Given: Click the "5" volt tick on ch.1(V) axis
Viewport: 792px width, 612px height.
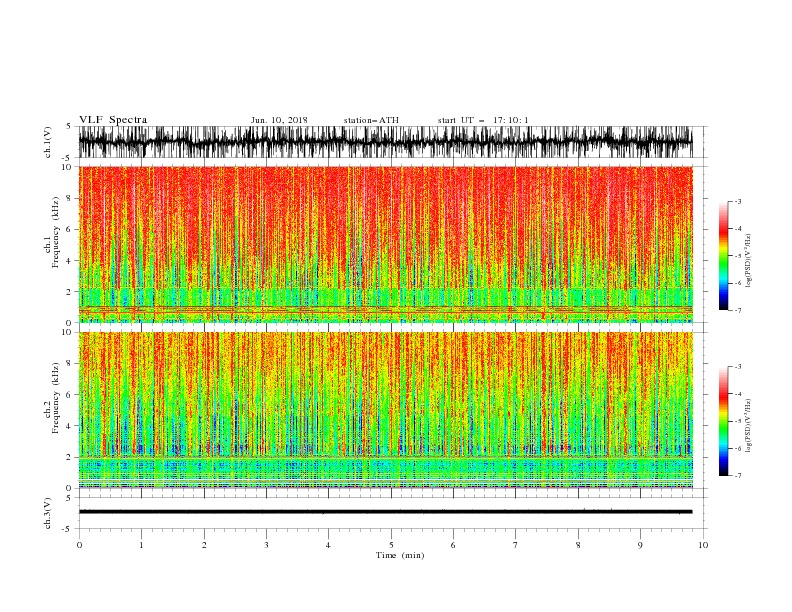Looking at the screenshot, I should (69, 126).
